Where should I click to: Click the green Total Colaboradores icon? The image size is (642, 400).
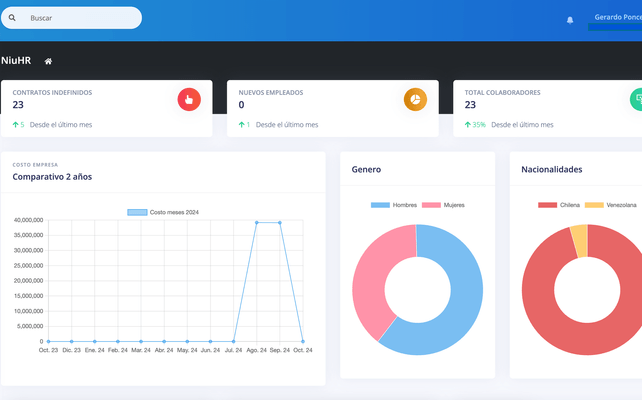click(636, 99)
